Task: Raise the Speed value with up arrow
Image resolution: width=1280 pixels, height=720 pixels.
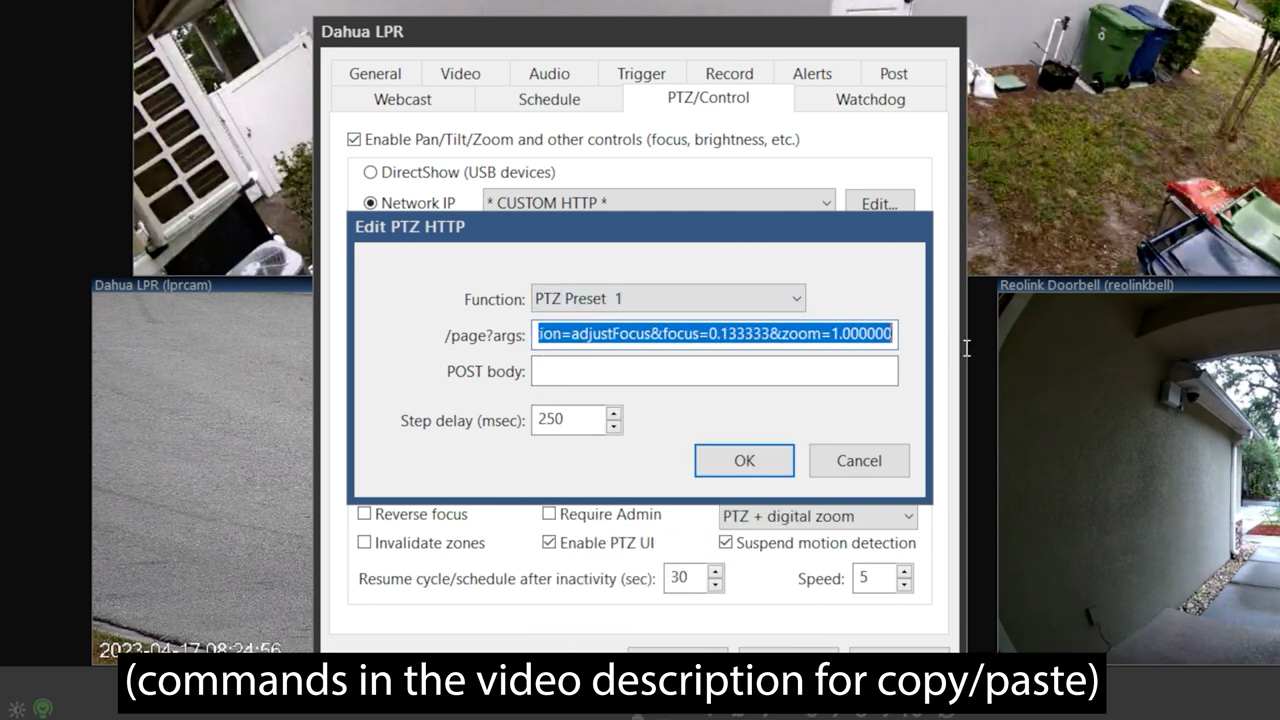Action: coord(904,571)
